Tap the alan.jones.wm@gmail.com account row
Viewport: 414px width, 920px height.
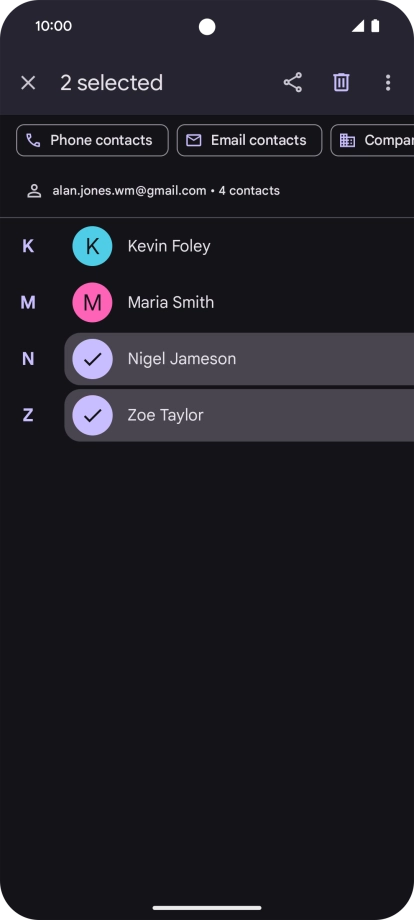(207, 191)
